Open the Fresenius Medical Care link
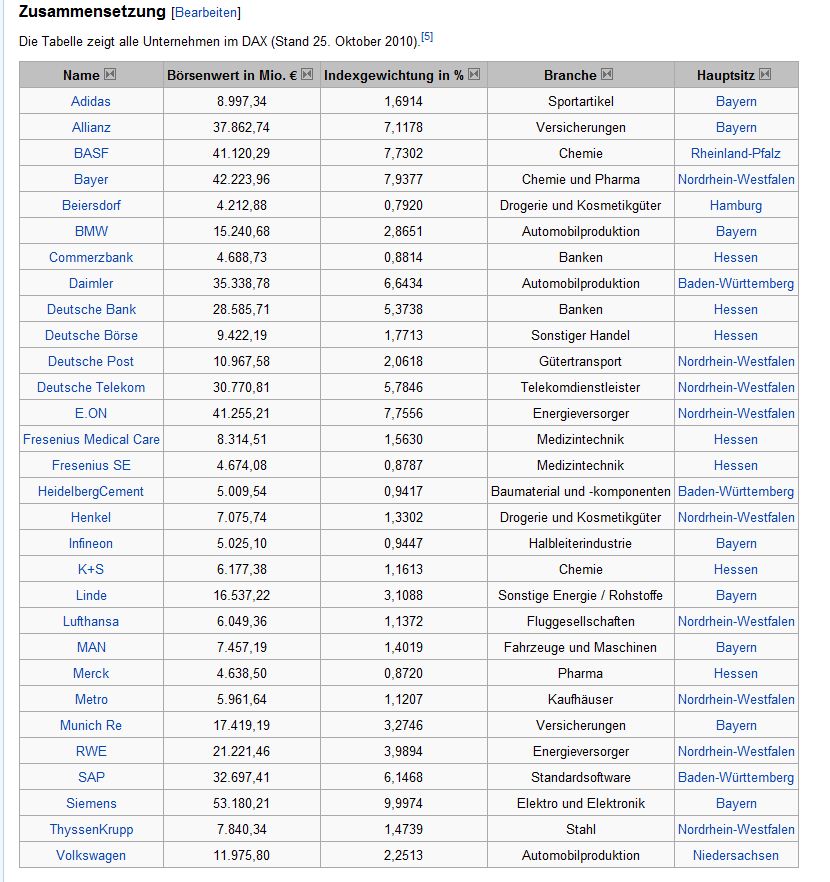Image resolution: width=830 pixels, height=882 pixels. (91, 439)
